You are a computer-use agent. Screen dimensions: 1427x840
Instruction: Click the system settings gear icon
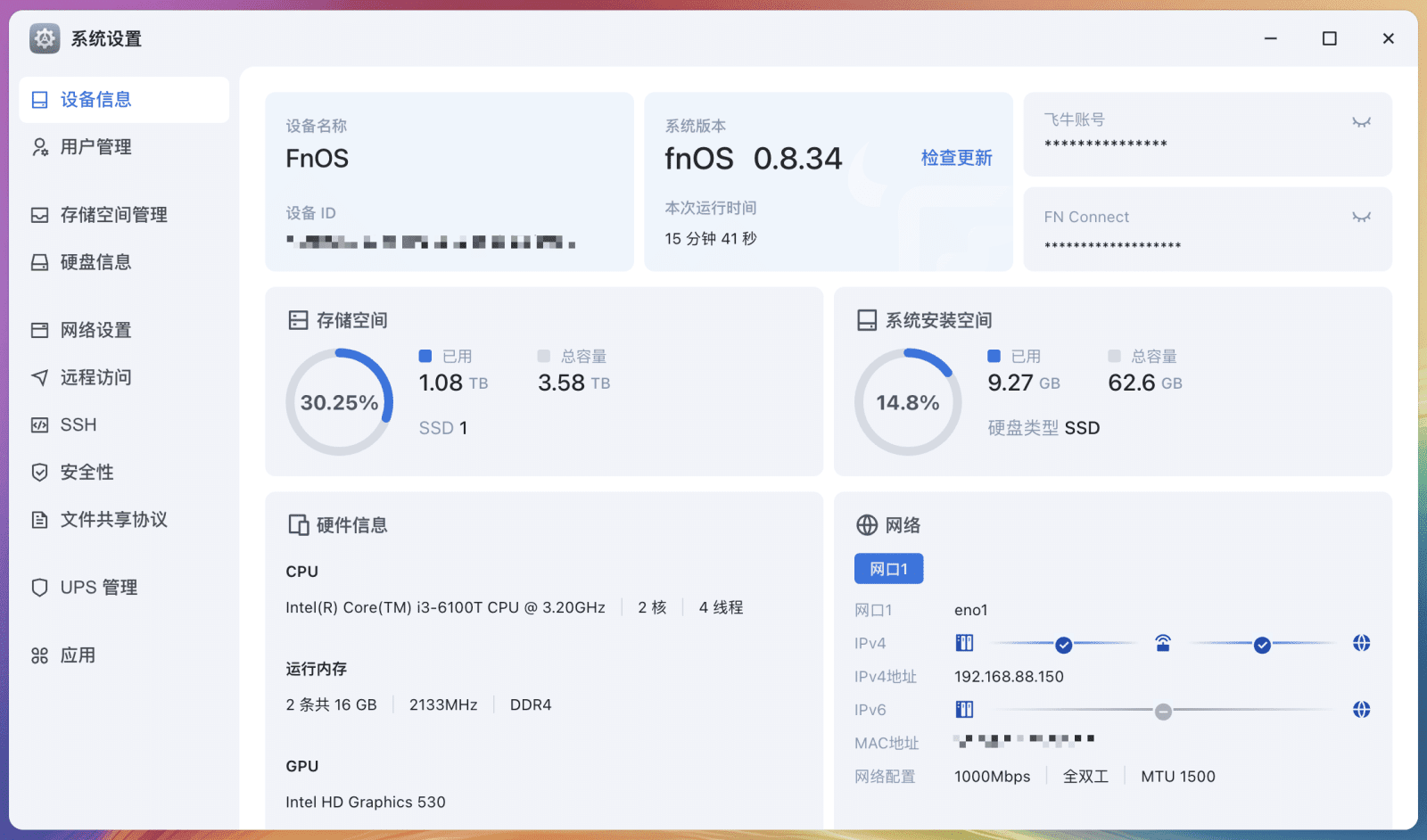tap(45, 38)
